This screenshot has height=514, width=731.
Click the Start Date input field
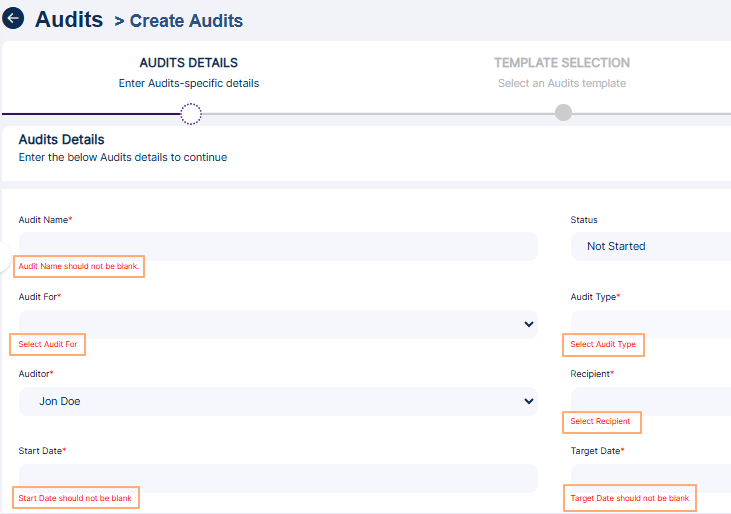click(x=278, y=478)
